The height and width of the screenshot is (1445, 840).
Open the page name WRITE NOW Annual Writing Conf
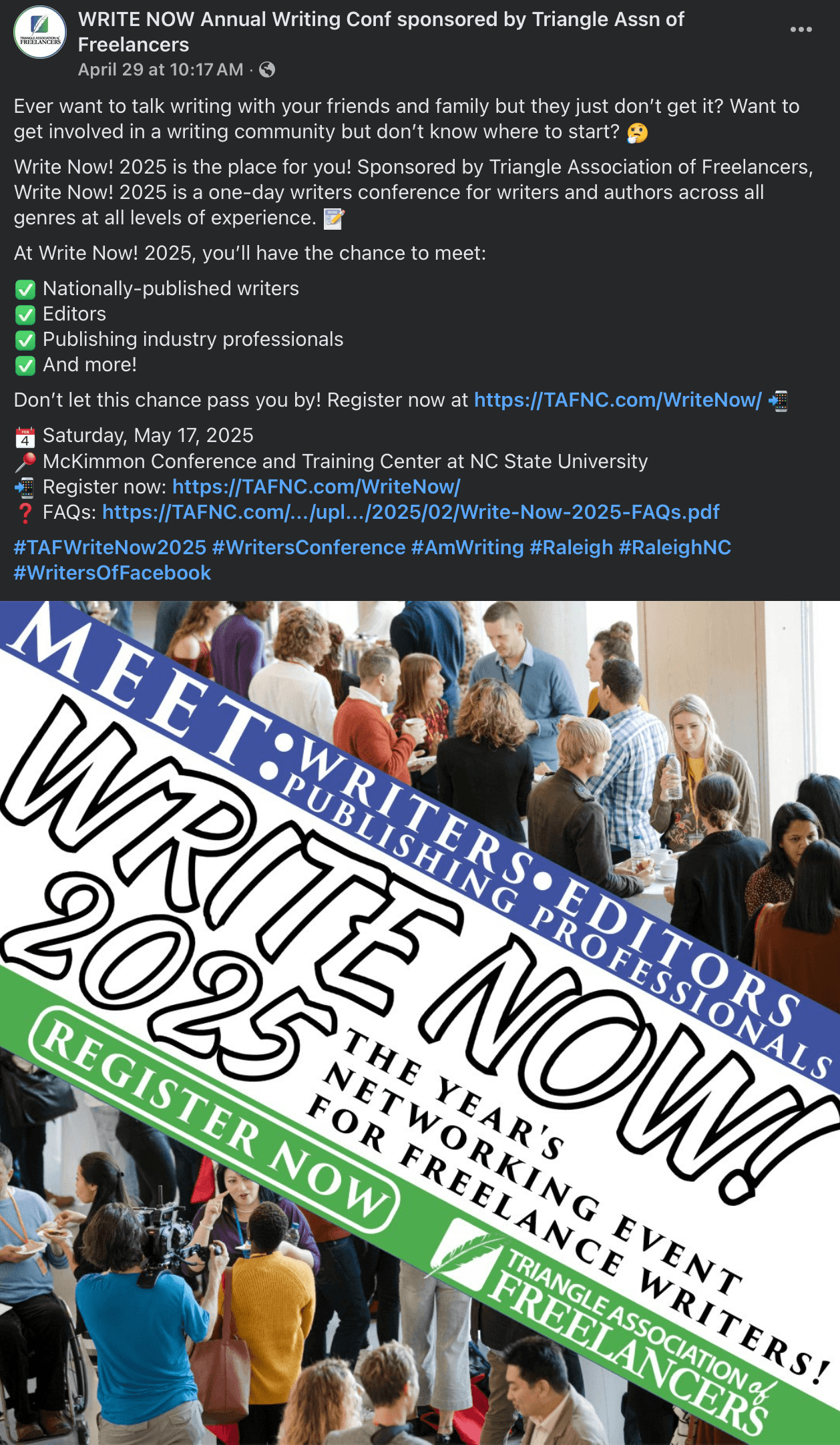coord(381,32)
